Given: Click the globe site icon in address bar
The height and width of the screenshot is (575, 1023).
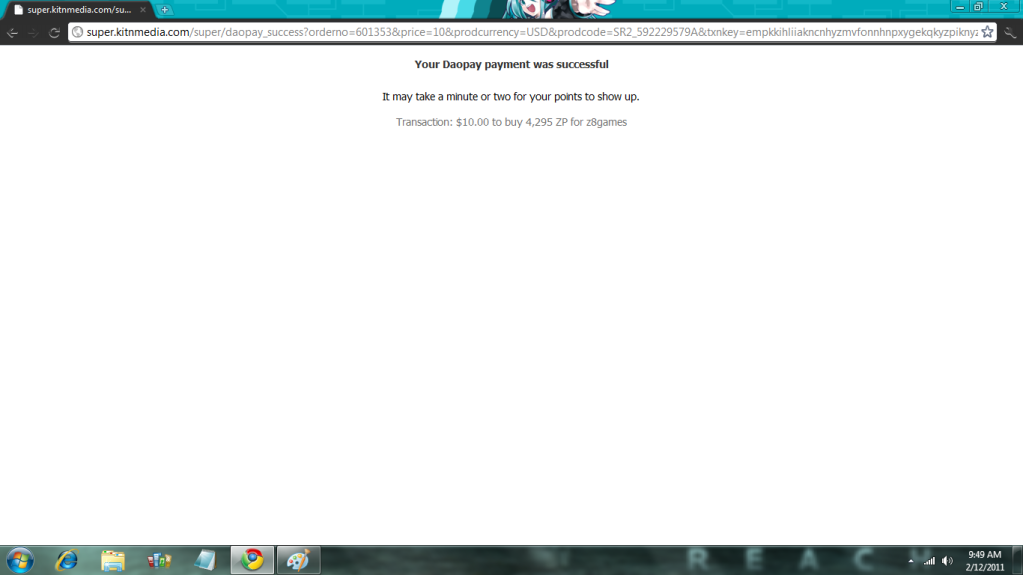Looking at the screenshot, I should 77,32.
